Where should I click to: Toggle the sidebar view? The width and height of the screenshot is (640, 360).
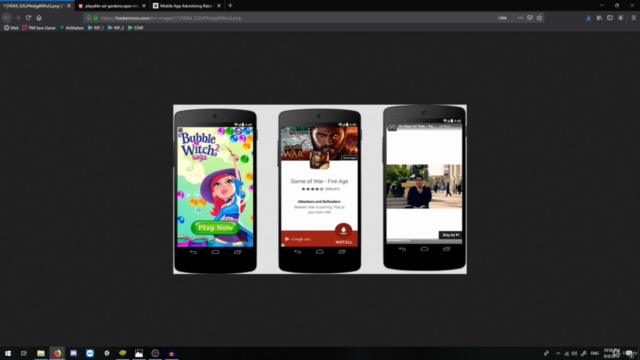(610, 18)
